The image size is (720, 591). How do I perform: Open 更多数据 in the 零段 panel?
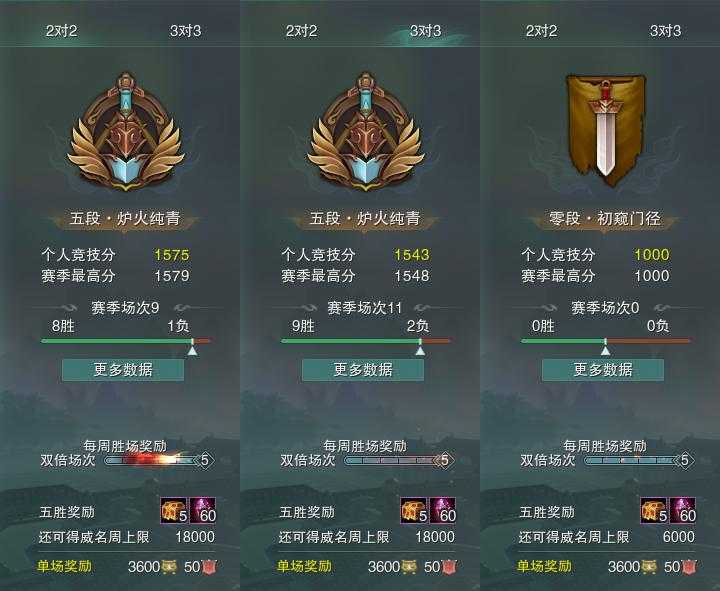[x=603, y=370]
